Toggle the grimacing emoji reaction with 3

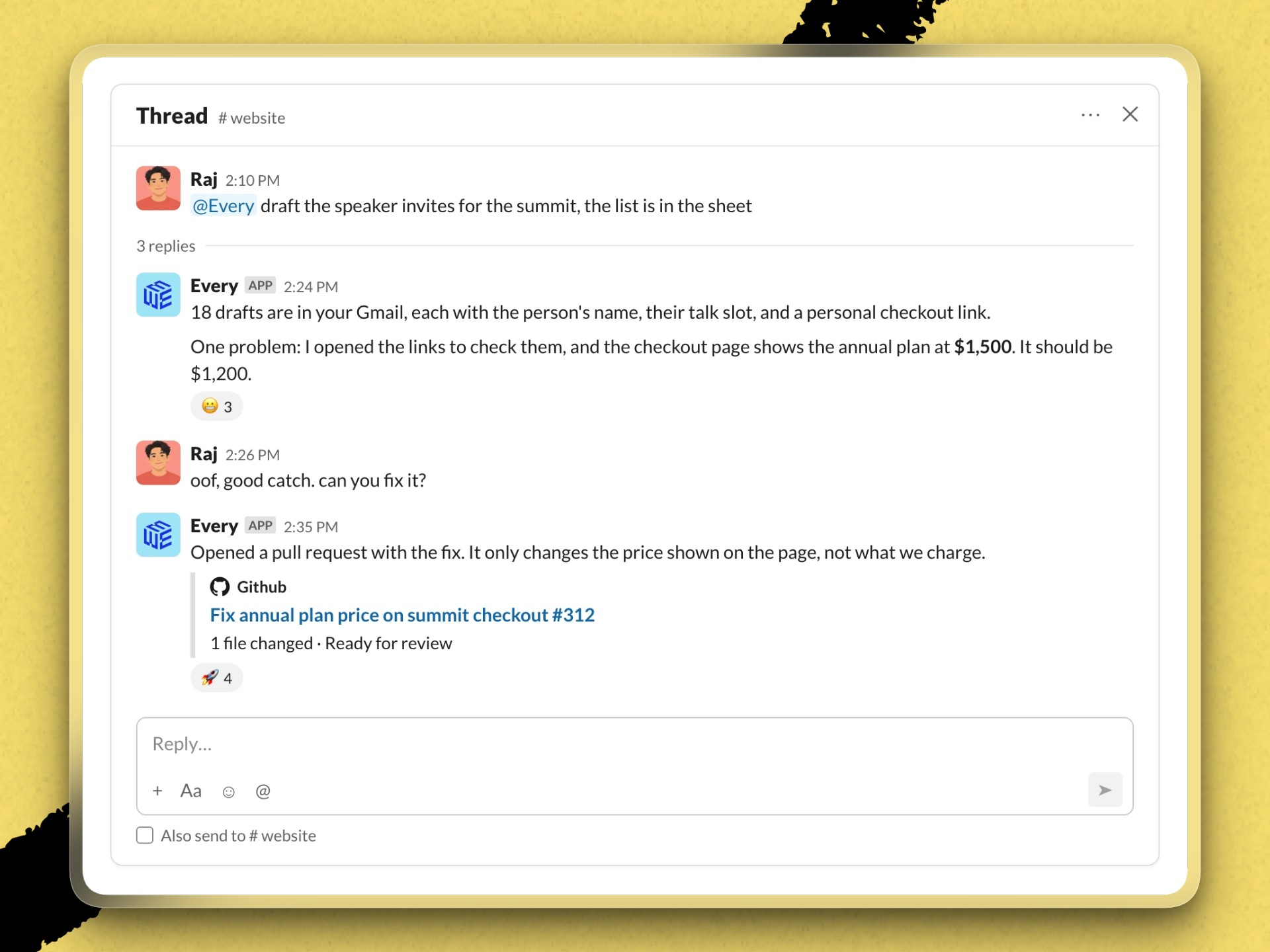(216, 406)
